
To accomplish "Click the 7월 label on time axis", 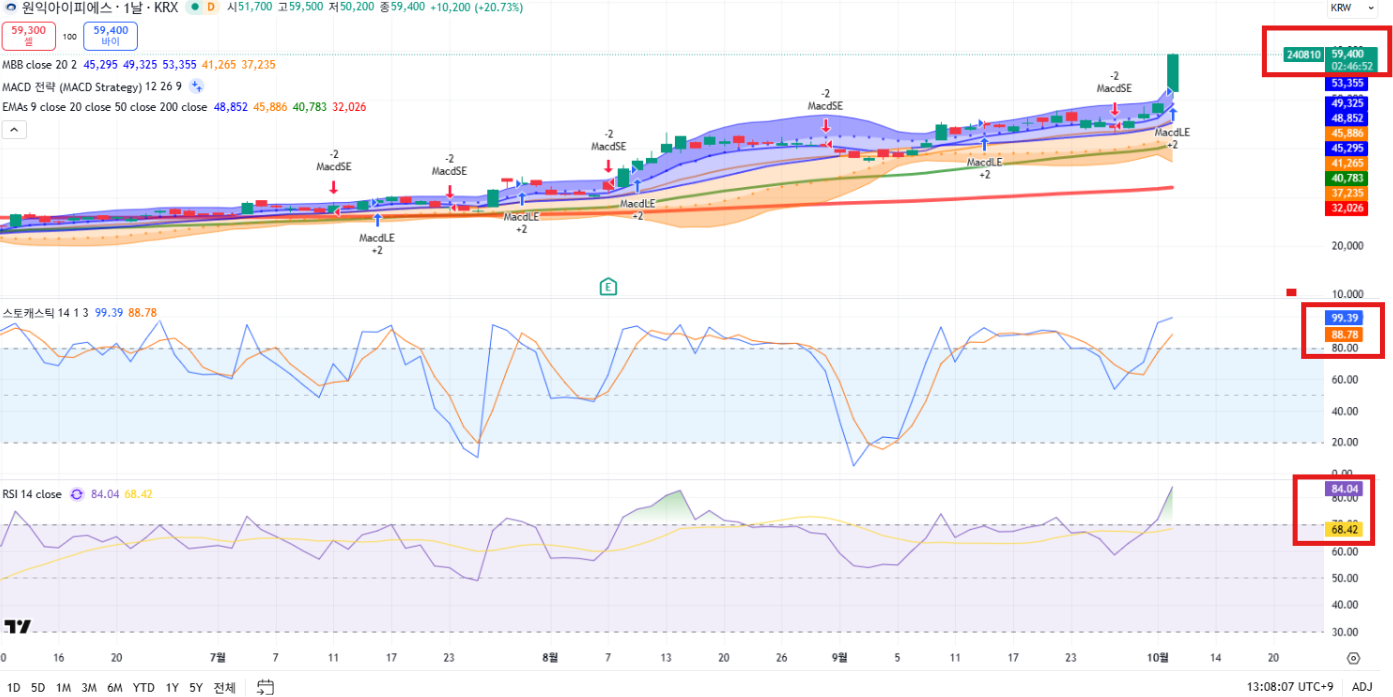I will pyautogui.click(x=218, y=657).
